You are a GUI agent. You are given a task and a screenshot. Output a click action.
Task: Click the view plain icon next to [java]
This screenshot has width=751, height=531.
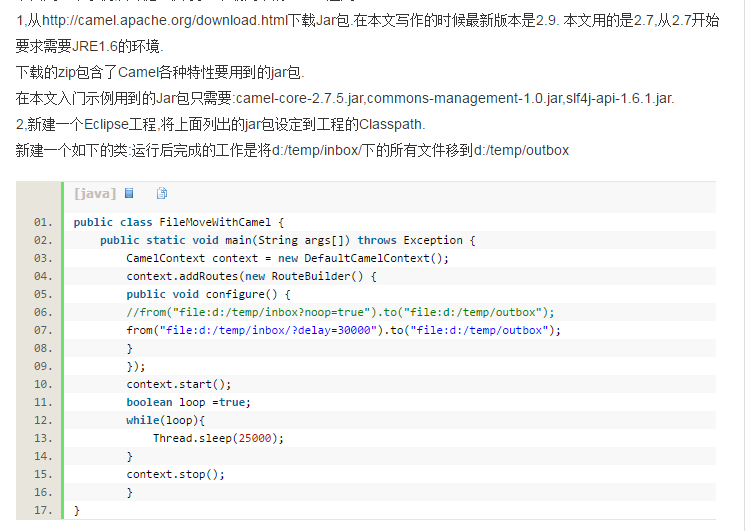(129, 193)
